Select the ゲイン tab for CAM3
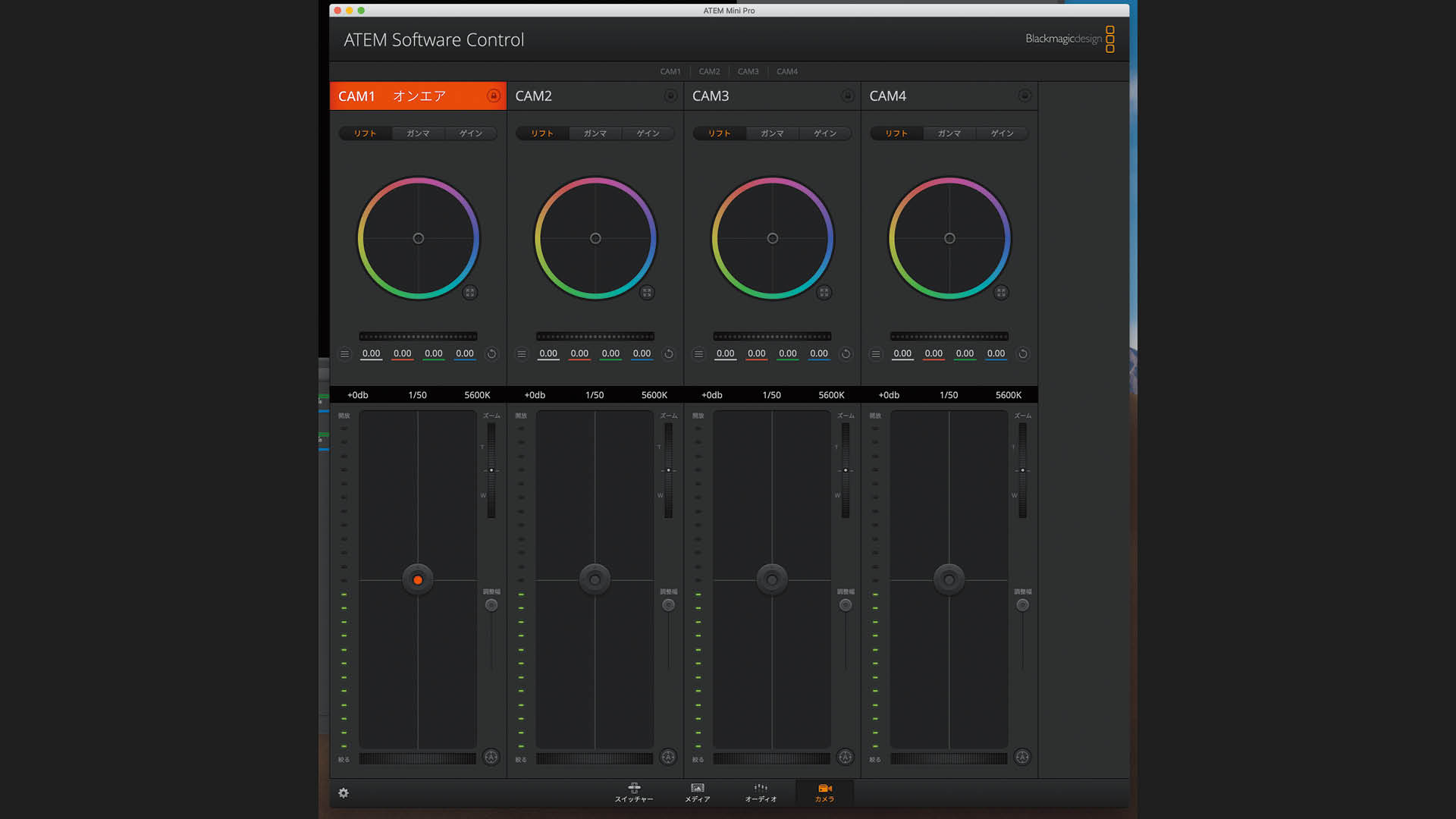The image size is (1456, 819). tap(825, 133)
